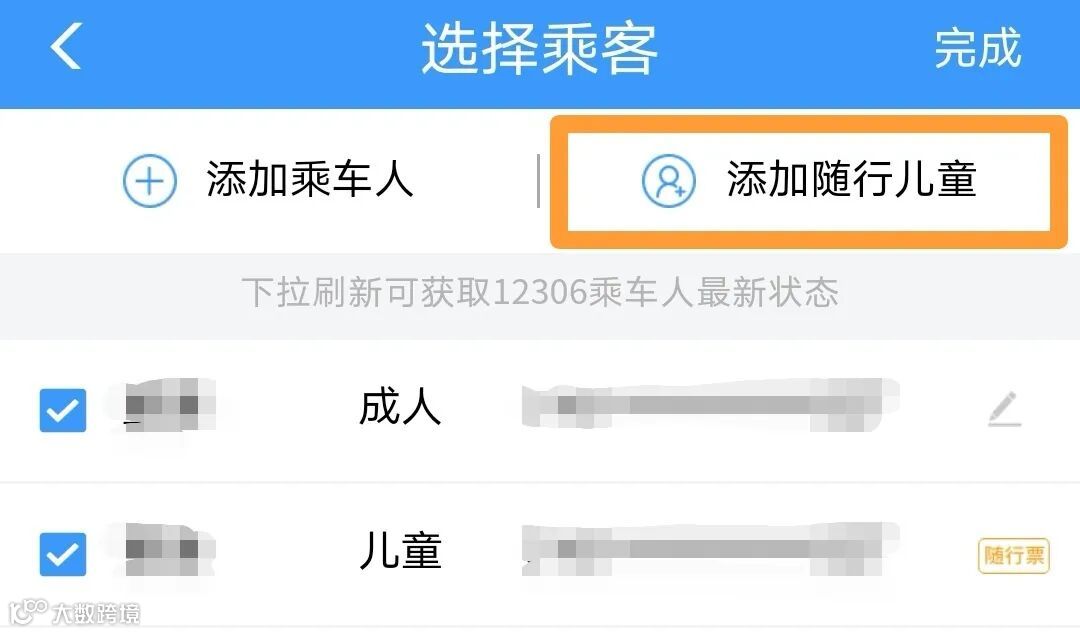Click the pencil edit icon on adult row
The width and height of the screenshot is (1080, 633).
tap(1005, 408)
